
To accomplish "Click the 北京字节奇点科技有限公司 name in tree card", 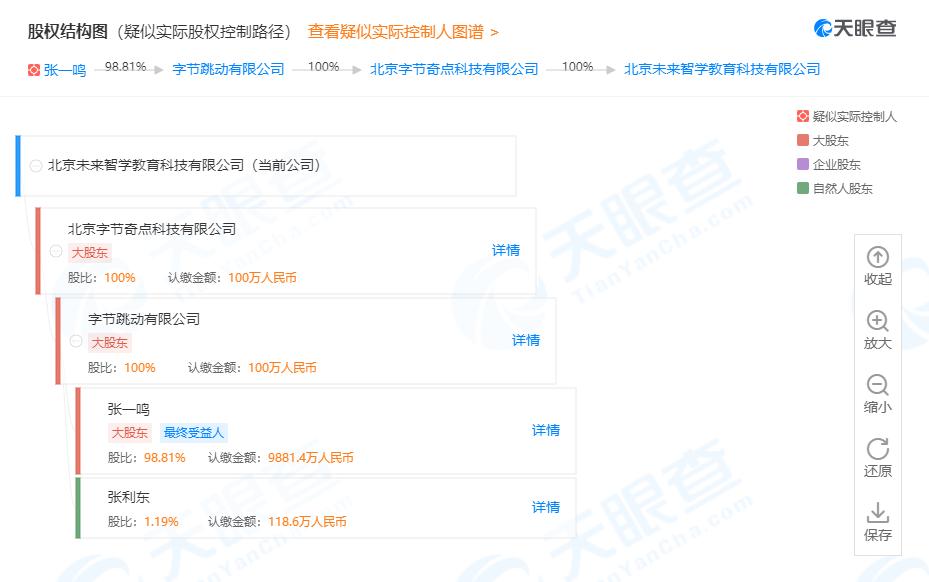I will [x=152, y=229].
